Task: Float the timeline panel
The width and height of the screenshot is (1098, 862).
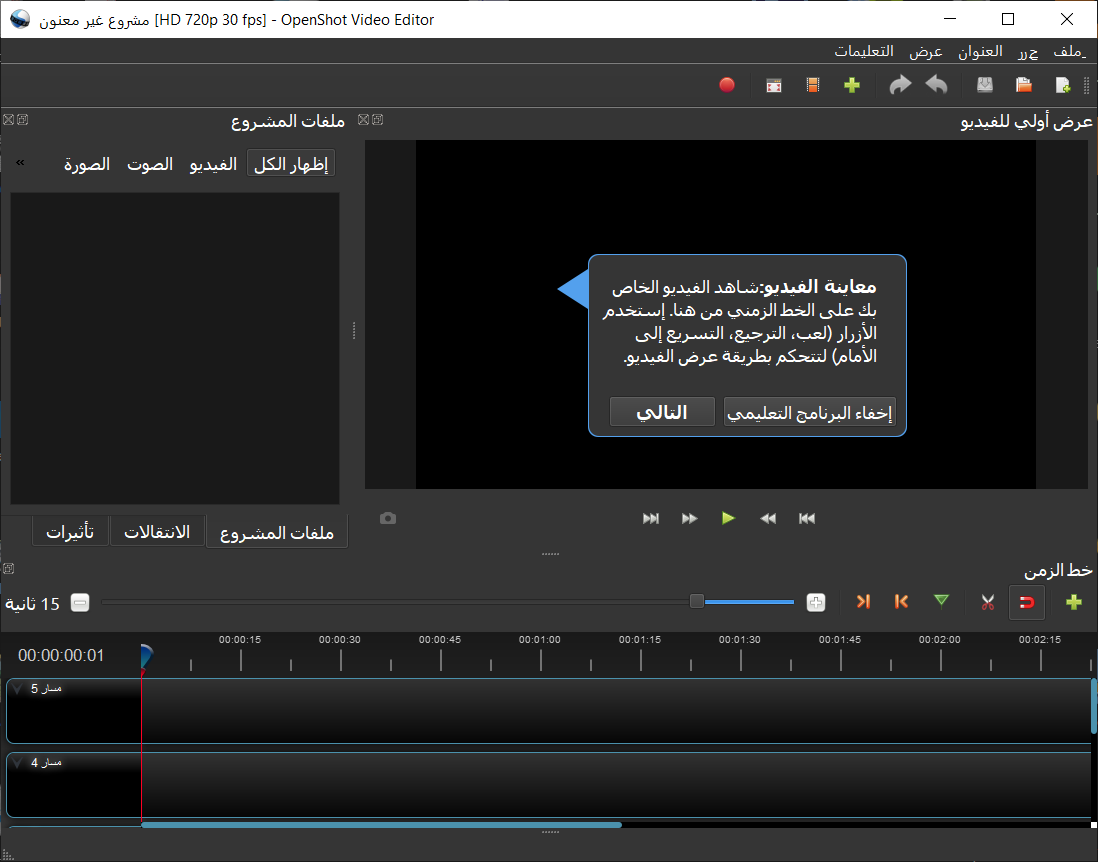Action: [x=8, y=569]
